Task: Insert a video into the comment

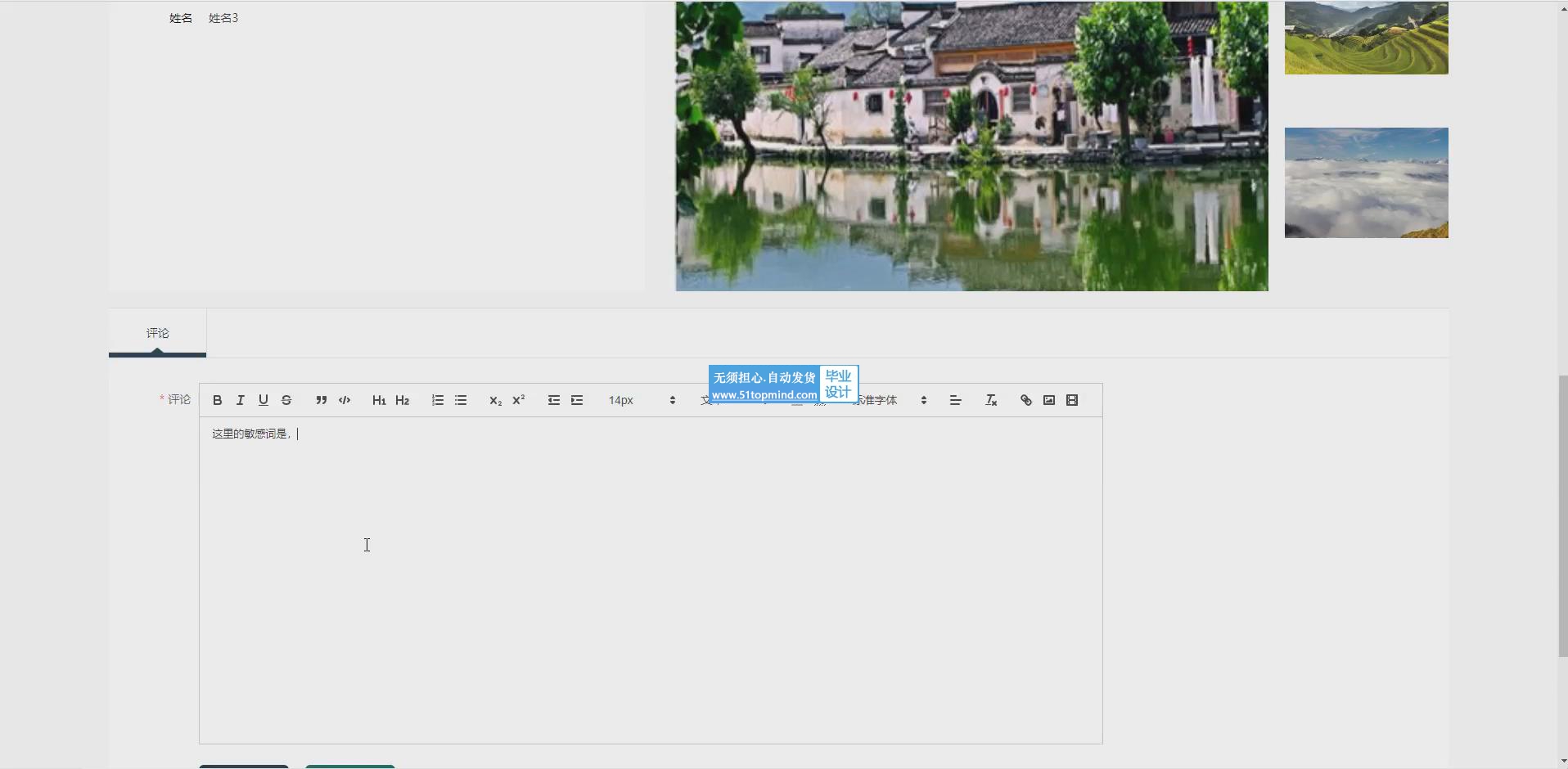Action: pos(1072,400)
